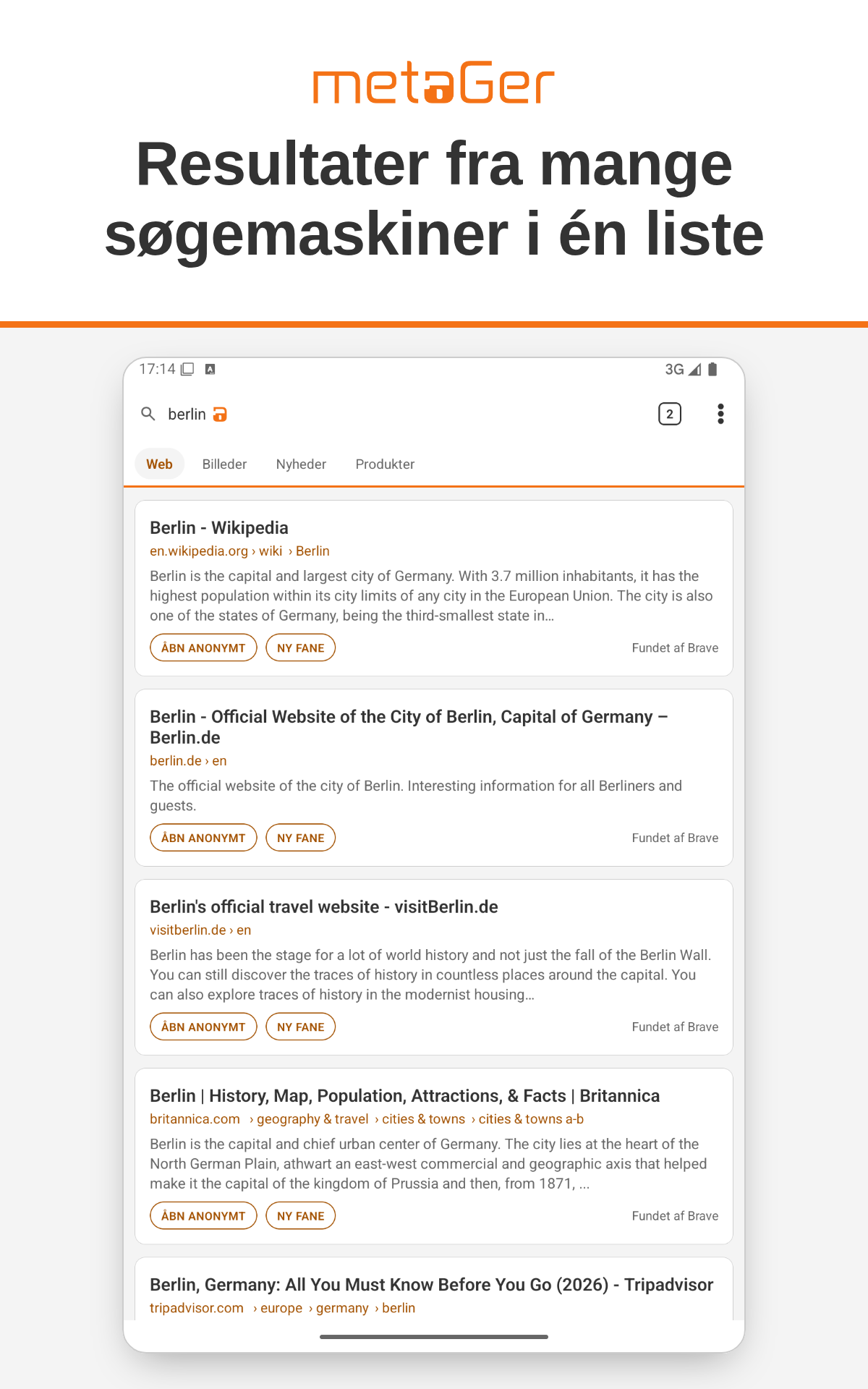Select the Produkter tab
Image resolution: width=868 pixels, height=1389 pixels.
point(385,464)
